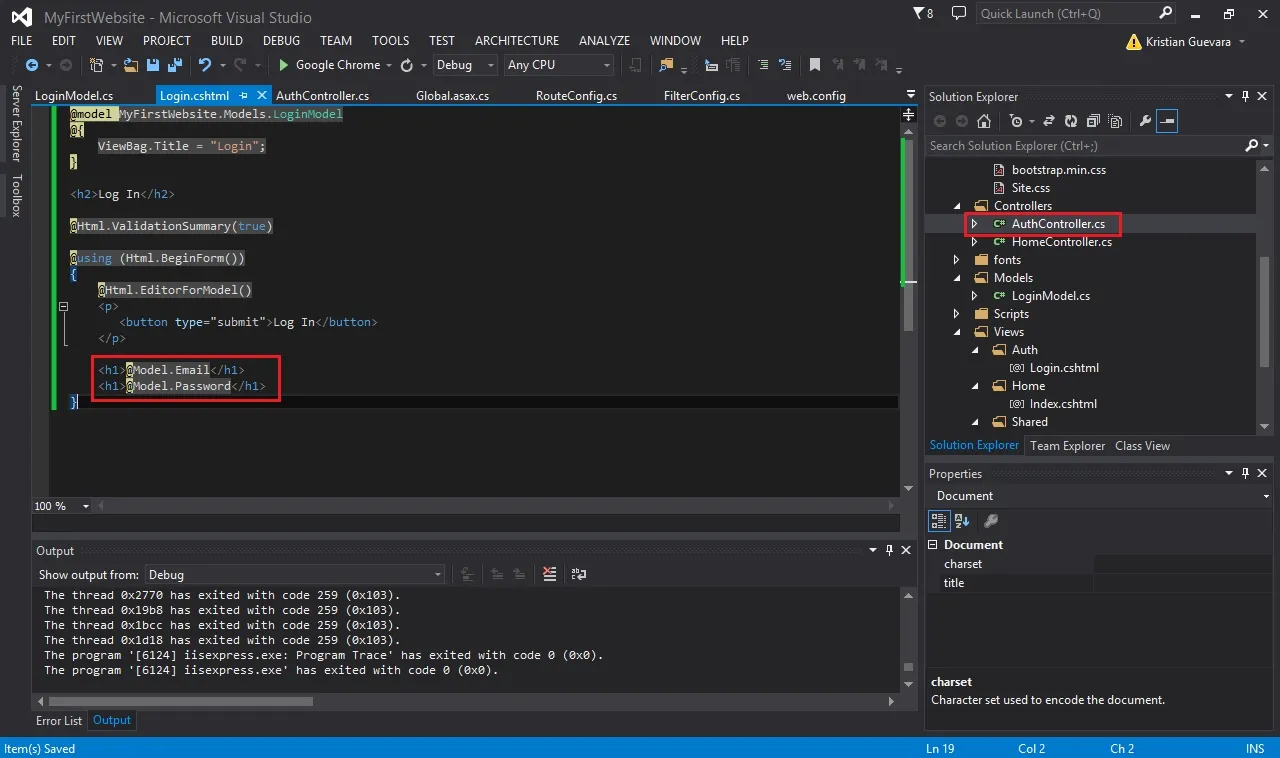Click the Navigate Backward toolbar arrow
Screen dimensions: 1280x758
pyautogui.click(x=32, y=65)
